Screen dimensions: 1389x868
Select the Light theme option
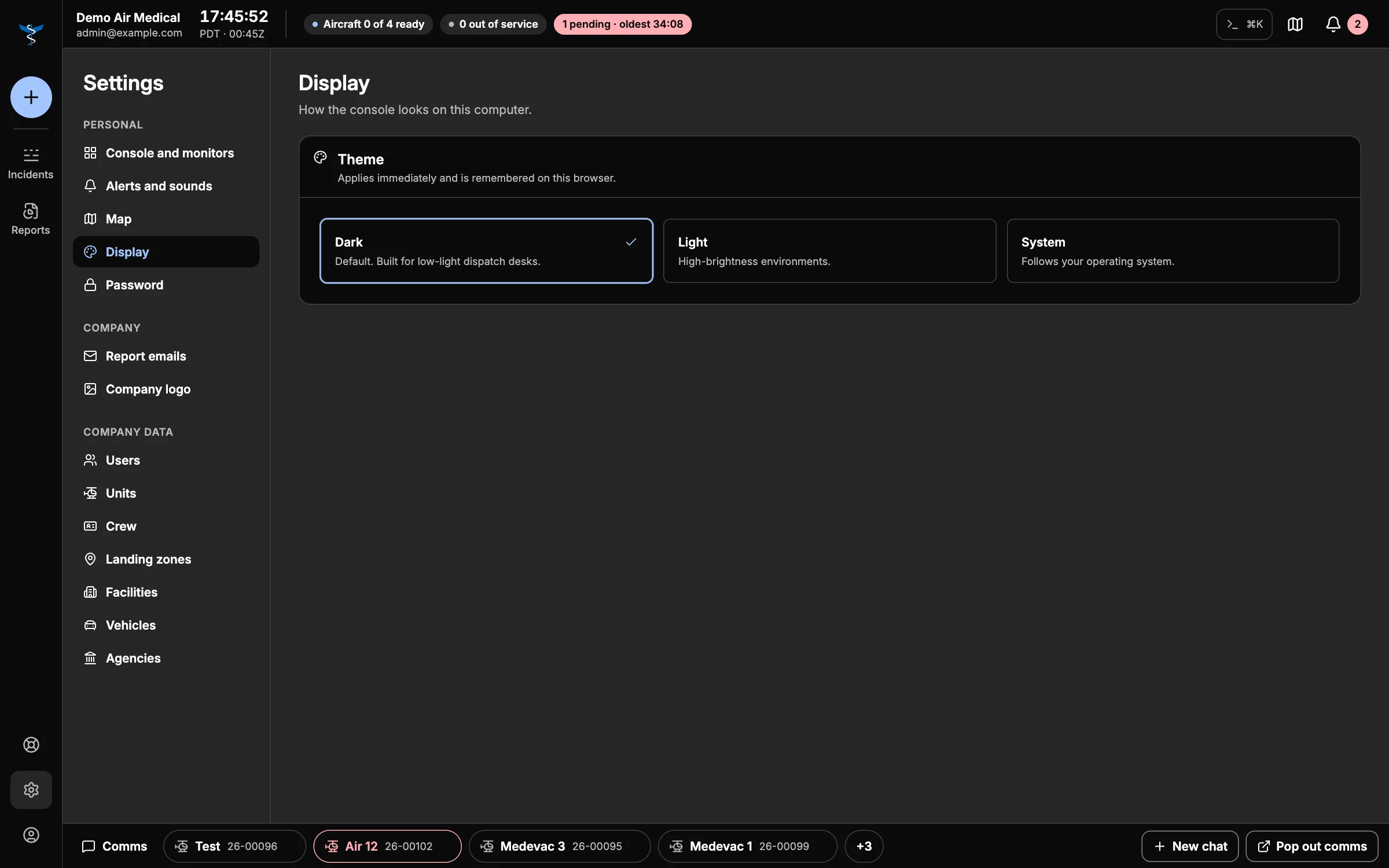(x=829, y=251)
